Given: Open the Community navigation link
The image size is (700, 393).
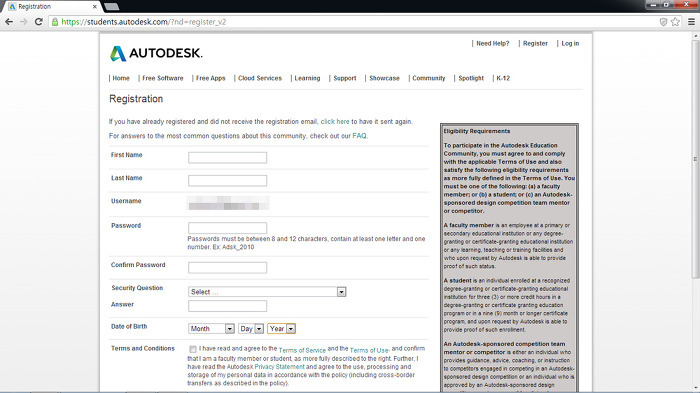Looking at the screenshot, I should click(x=429, y=78).
